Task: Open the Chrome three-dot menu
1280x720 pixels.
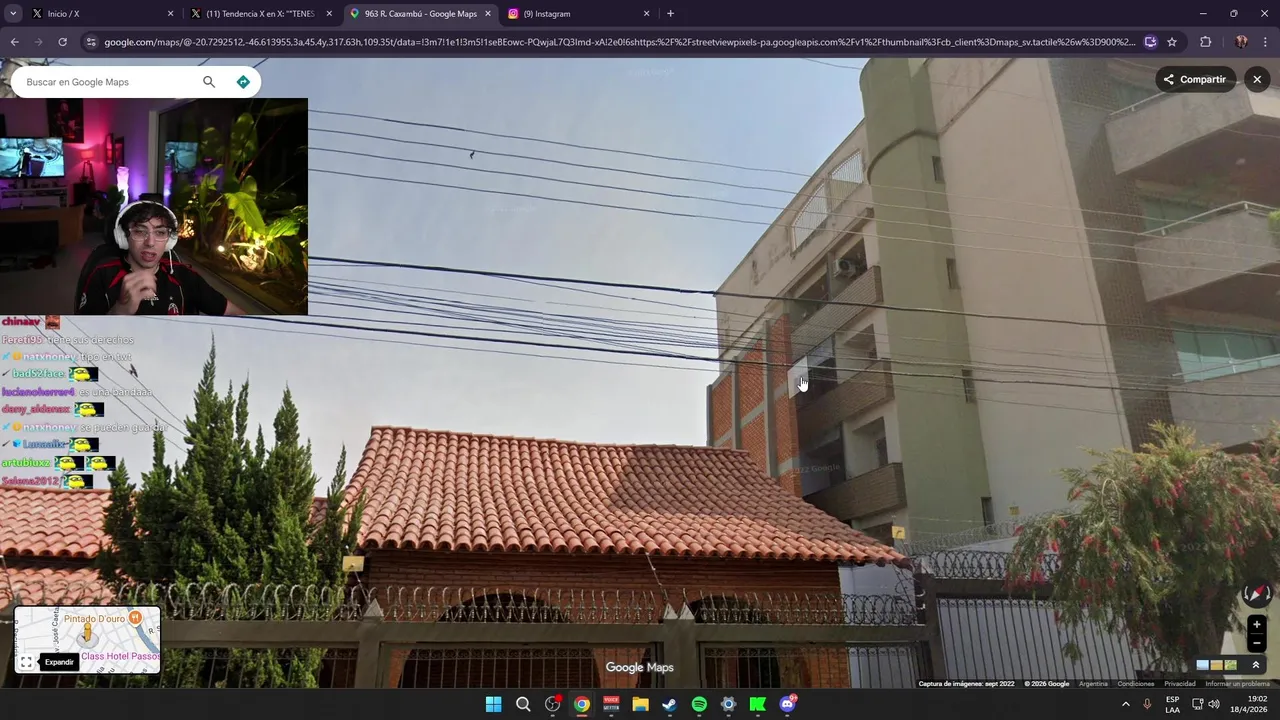Action: (1266, 42)
